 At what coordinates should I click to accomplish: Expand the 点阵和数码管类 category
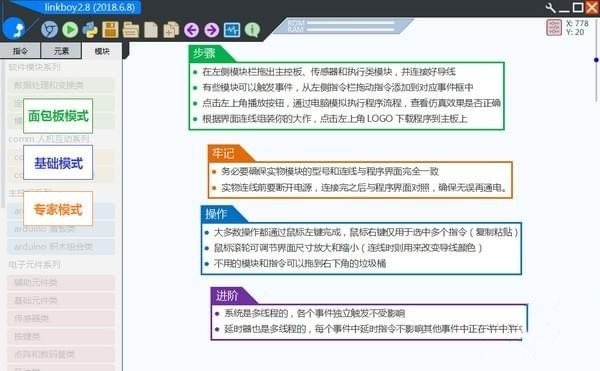61,355
